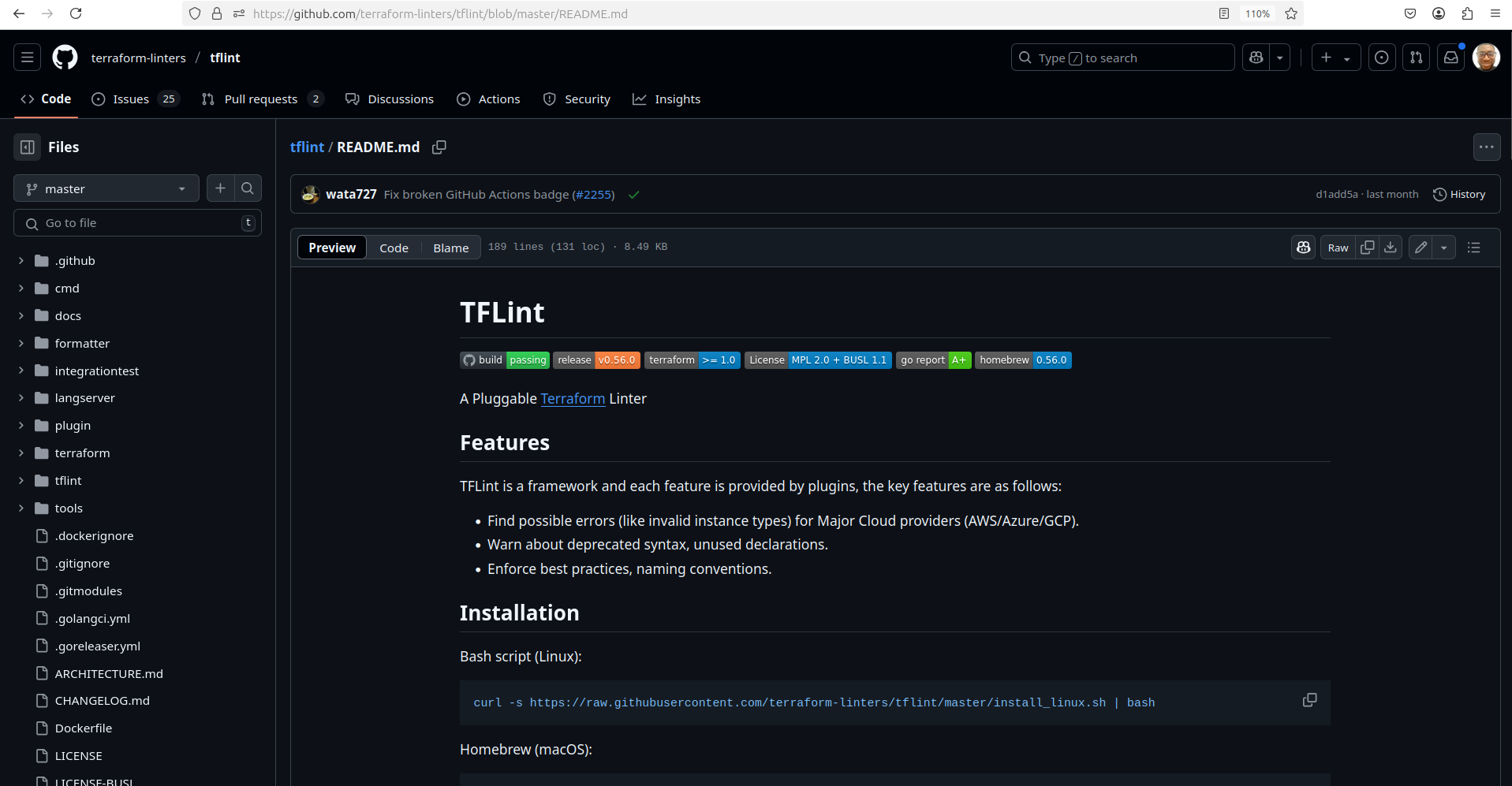Image resolution: width=1512 pixels, height=786 pixels.
Task: Copy the README.md file path
Action: click(439, 147)
